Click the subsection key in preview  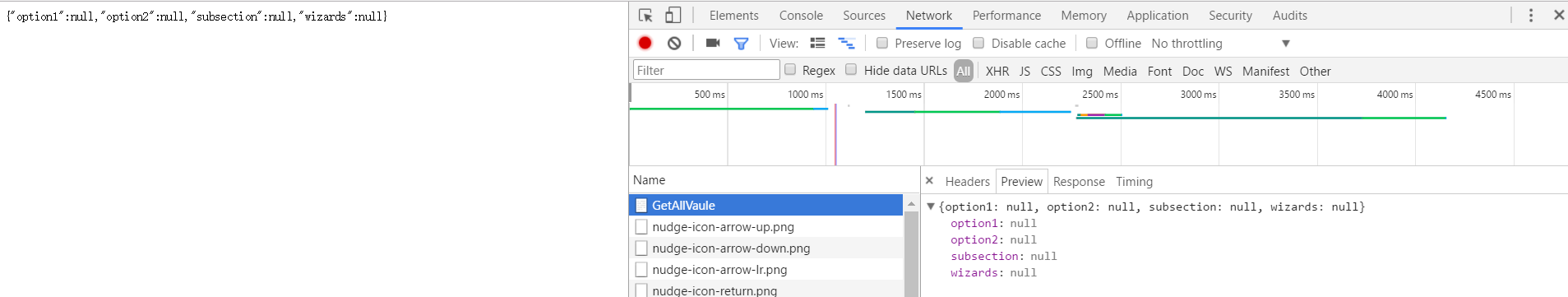click(984, 256)
